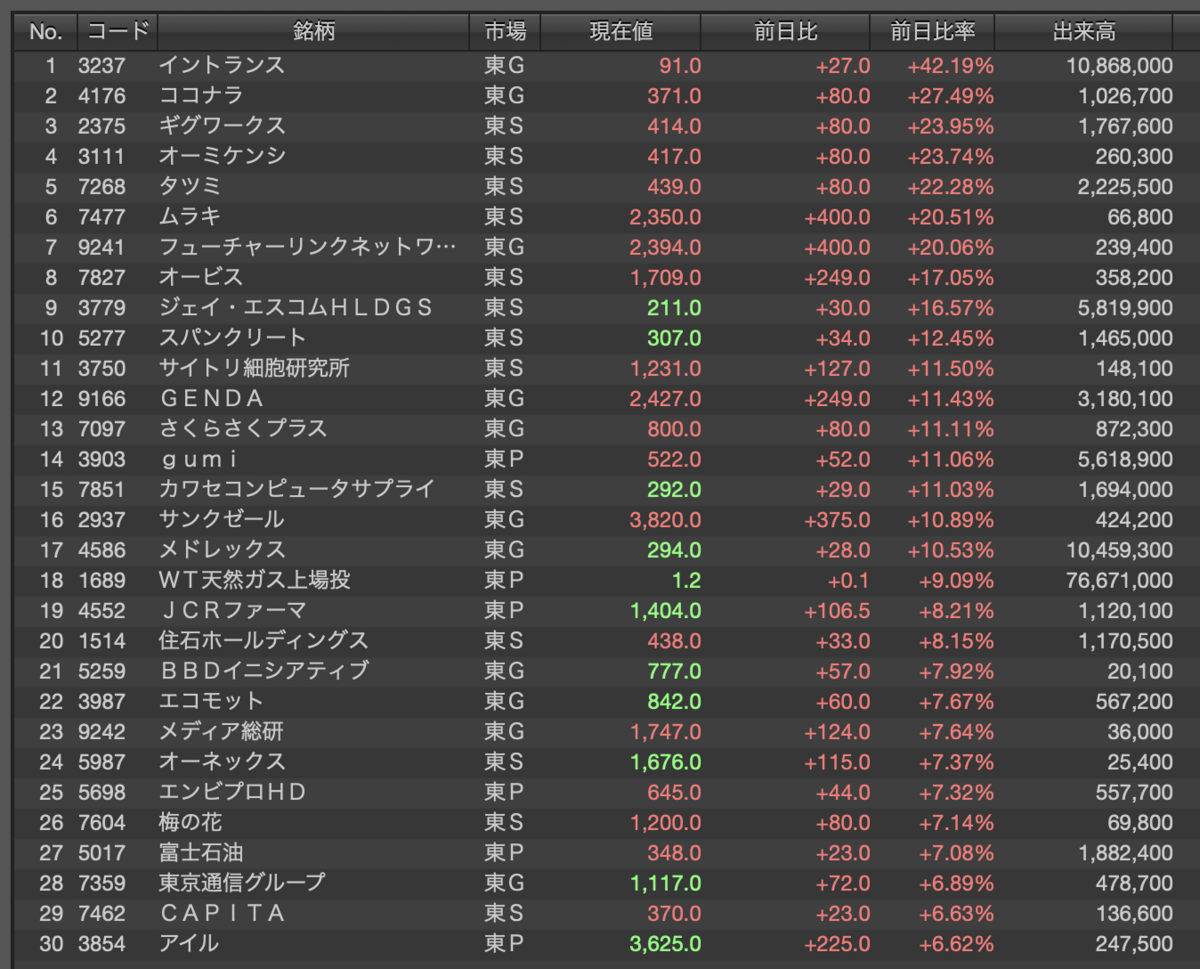Image resolution: width=1200 pixels, height=969 pixels.
Task: Select the アイル stock name
Action: coord(189,943)
